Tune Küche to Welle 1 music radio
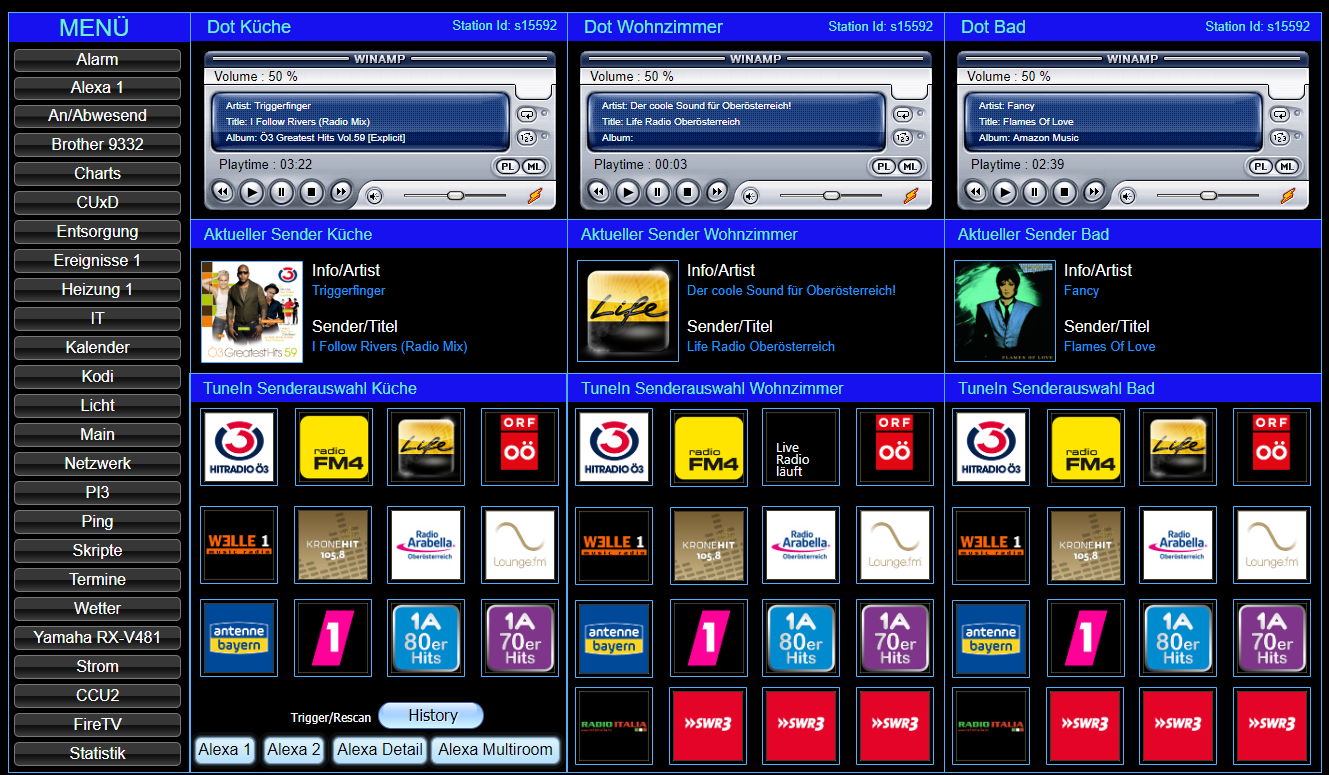1329x775 pixels. 239,545
